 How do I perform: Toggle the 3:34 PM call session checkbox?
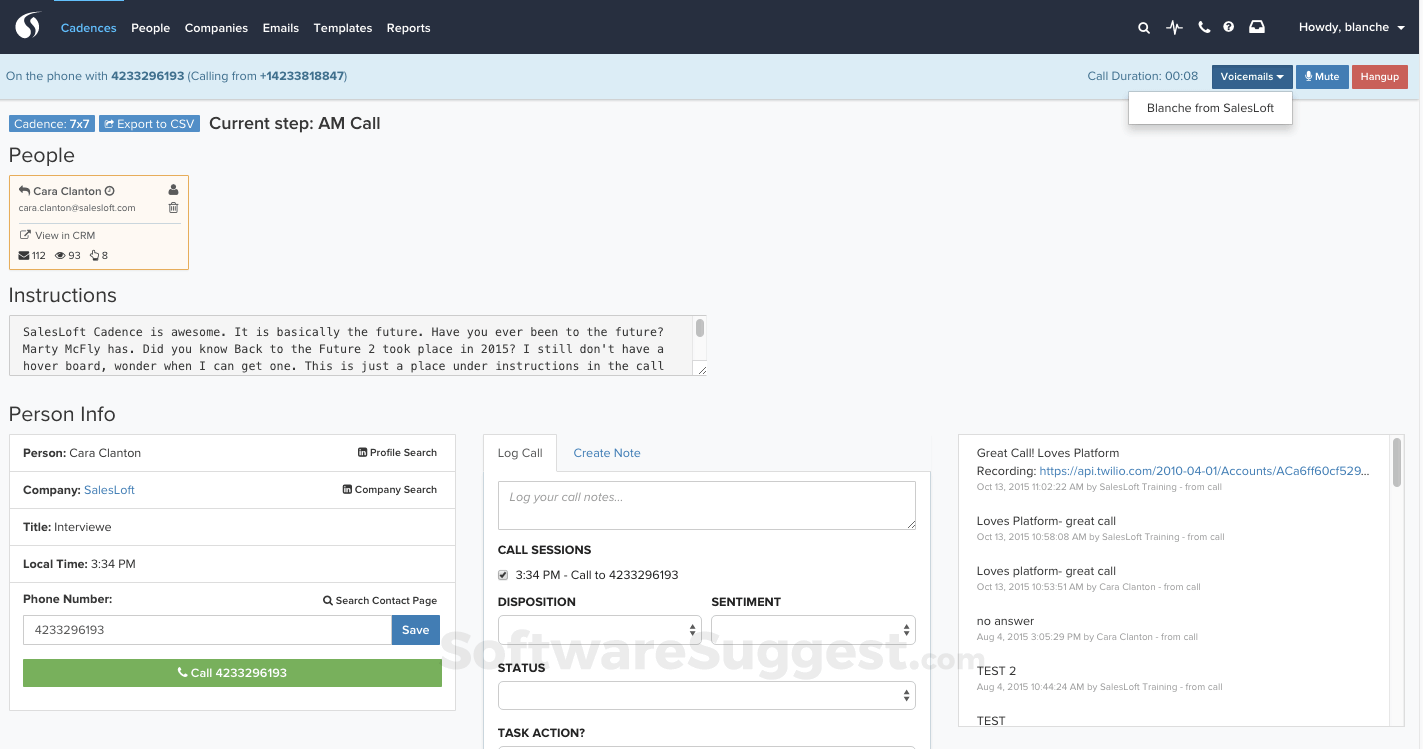503,575
